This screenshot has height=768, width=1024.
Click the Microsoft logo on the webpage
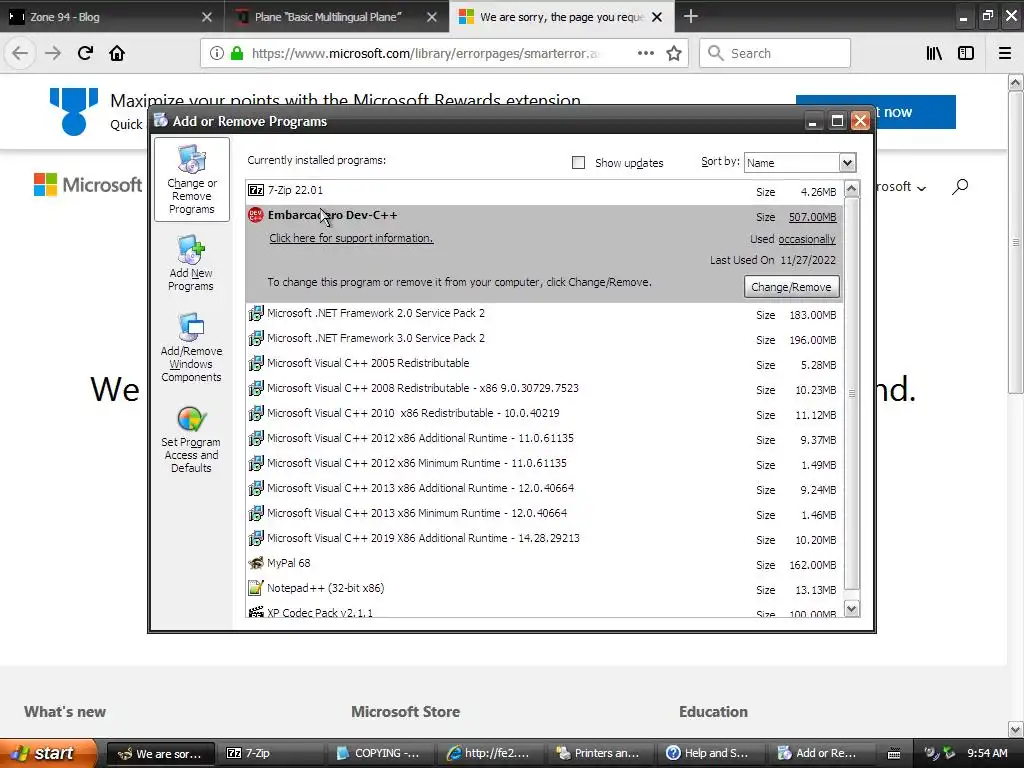coord(88,185)
